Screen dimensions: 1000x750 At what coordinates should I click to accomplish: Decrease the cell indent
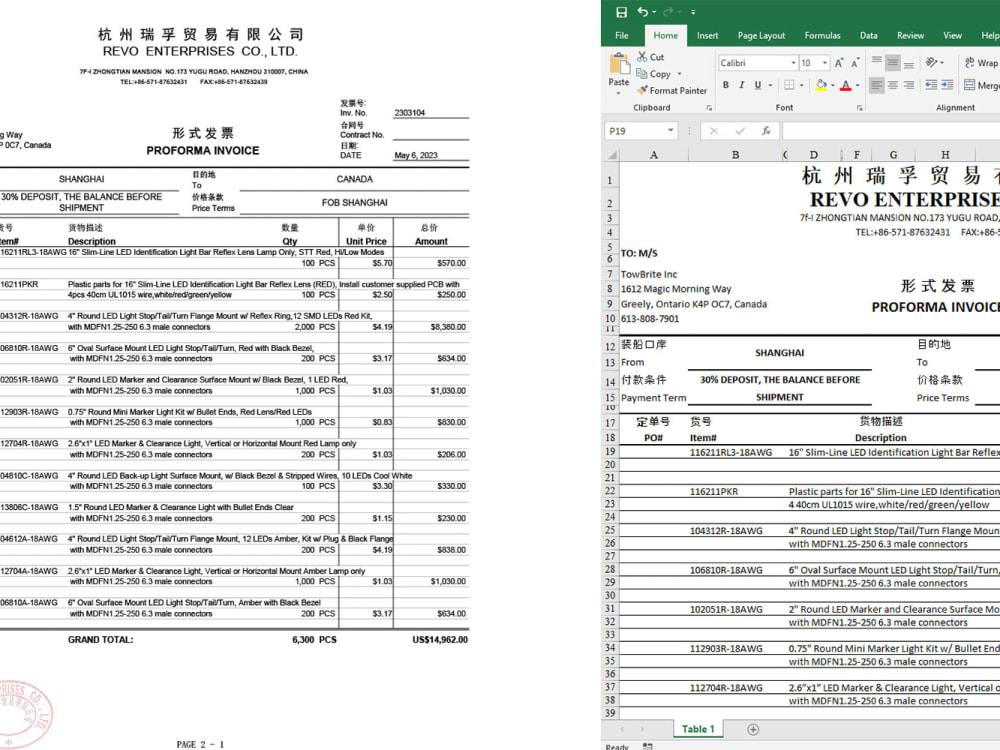(931, 85)
